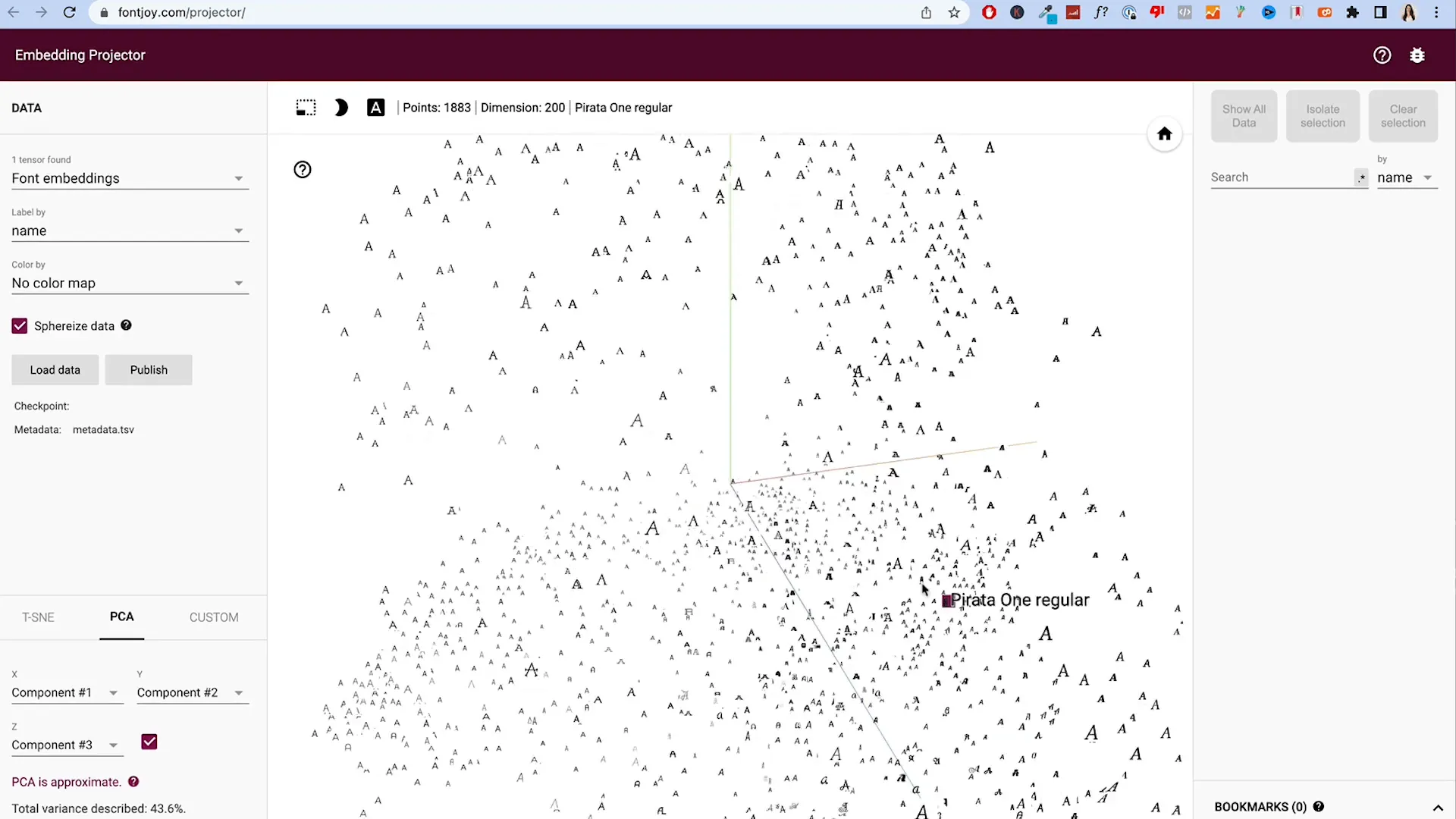1456x819 pixels.
Task: Uncheck Sphereize data checkbox
Action: point(20,326)
